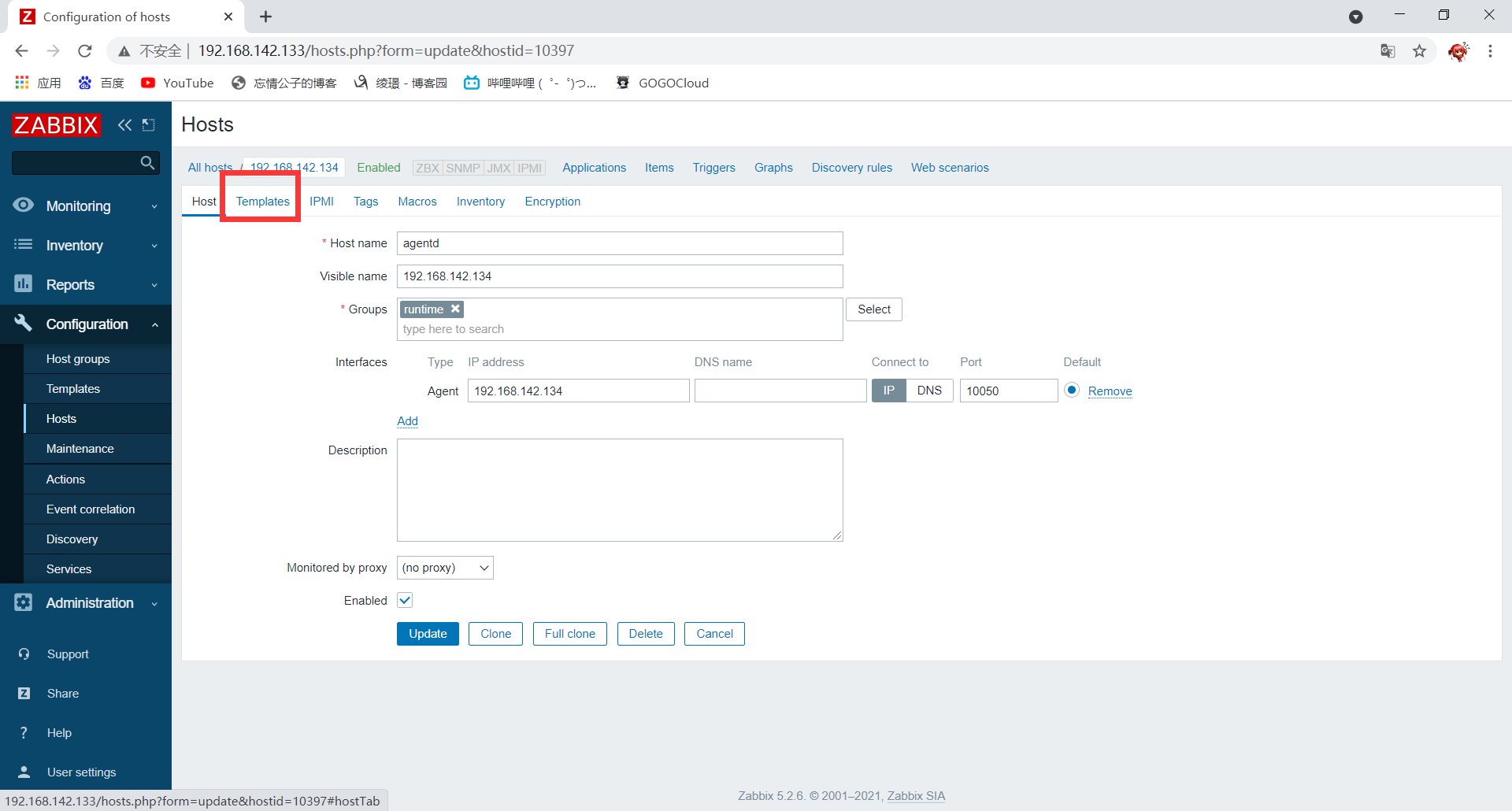This screenshot has height=811, width=1512.
Task: Switch to the Templates tab
Action: [x=262, y=202]
